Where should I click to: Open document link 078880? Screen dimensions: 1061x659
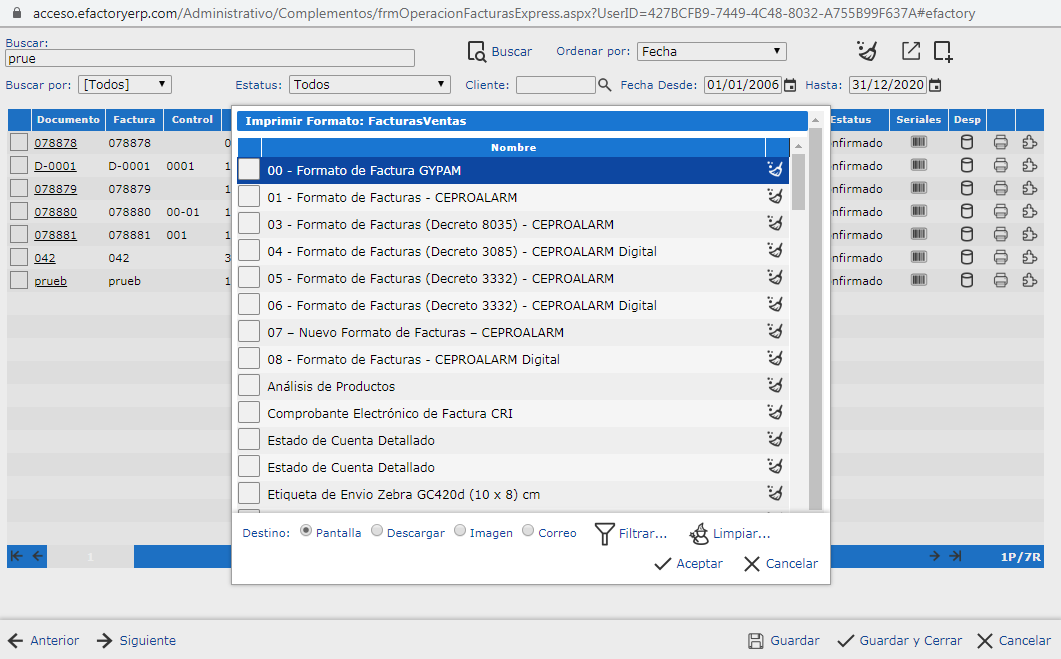[x=55, y=212]
